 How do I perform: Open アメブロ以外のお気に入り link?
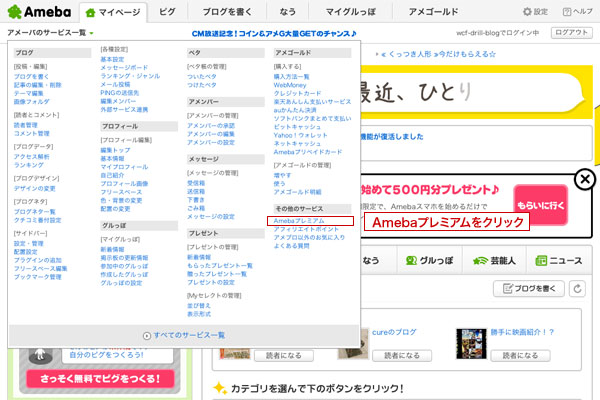[x=309, y=238]
